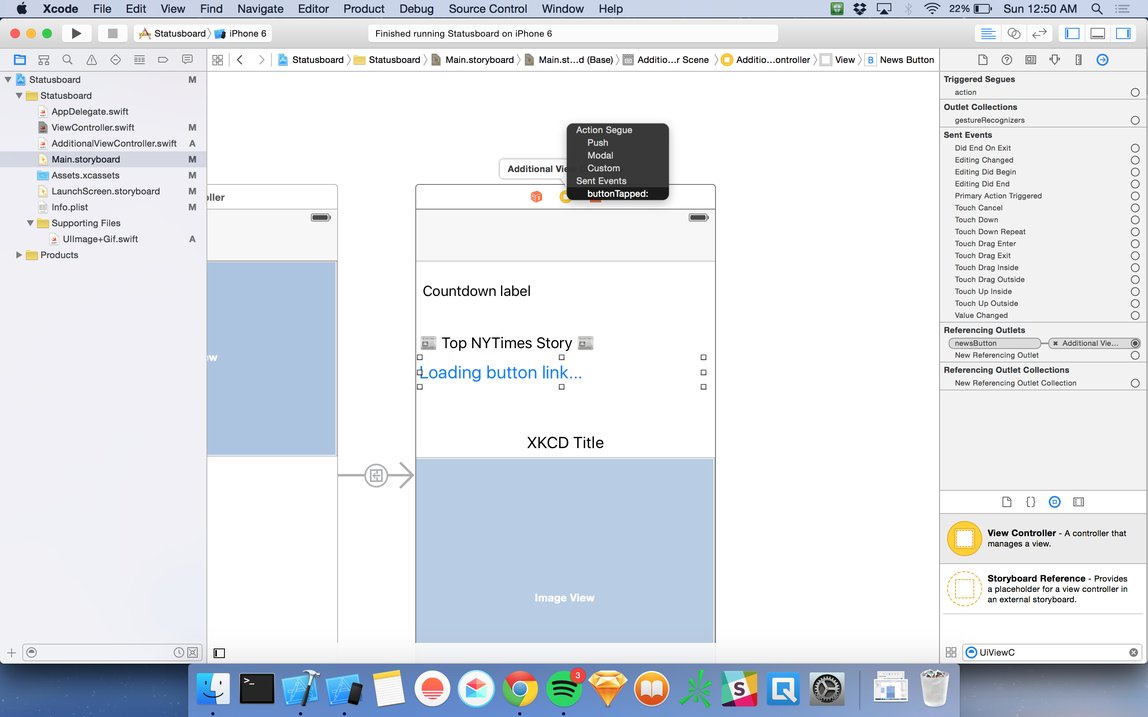The width and height of the screenshot is (1148, 717).
Task: Show the Attributes inspector
Action: click(x=1054, y=60)
